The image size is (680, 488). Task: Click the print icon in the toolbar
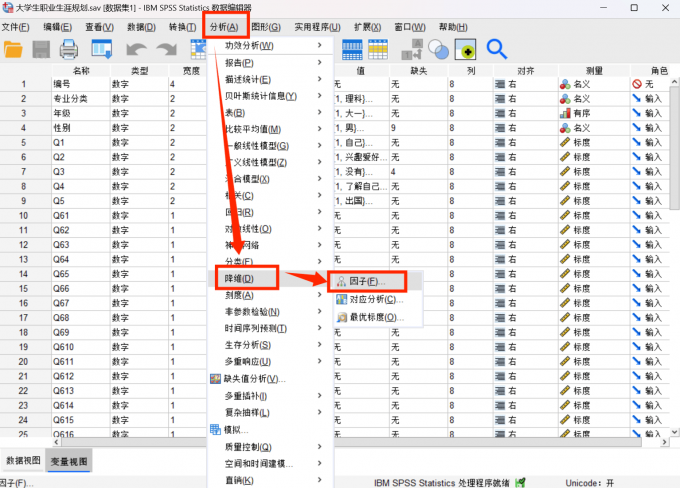click(69, 49)
